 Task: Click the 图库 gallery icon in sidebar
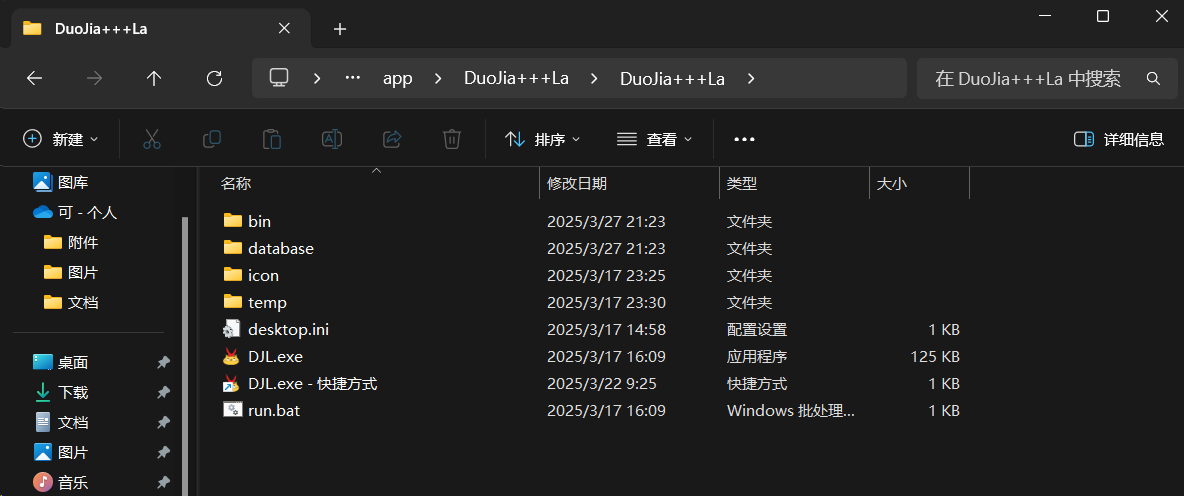coord(42,182)
